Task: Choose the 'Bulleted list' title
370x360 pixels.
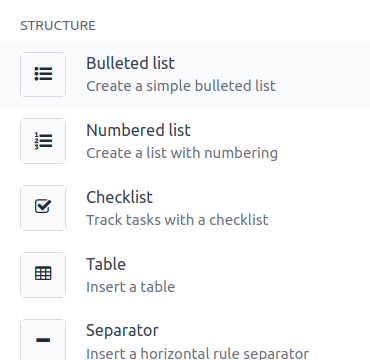Action: 130,63
